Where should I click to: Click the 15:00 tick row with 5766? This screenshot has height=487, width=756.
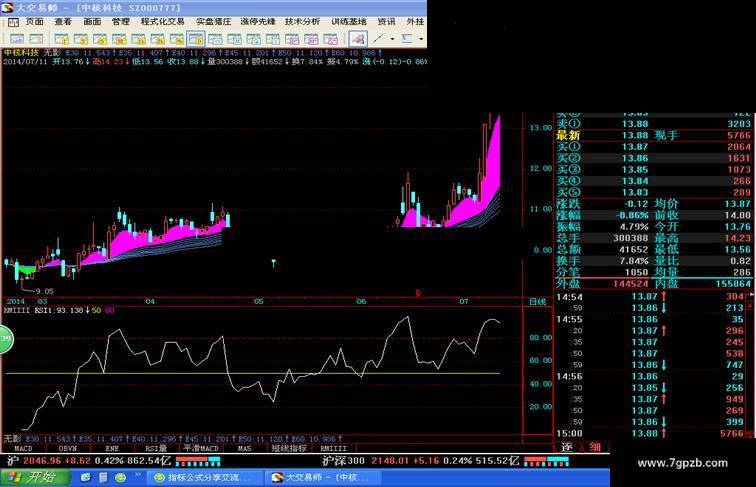point(650,433)
